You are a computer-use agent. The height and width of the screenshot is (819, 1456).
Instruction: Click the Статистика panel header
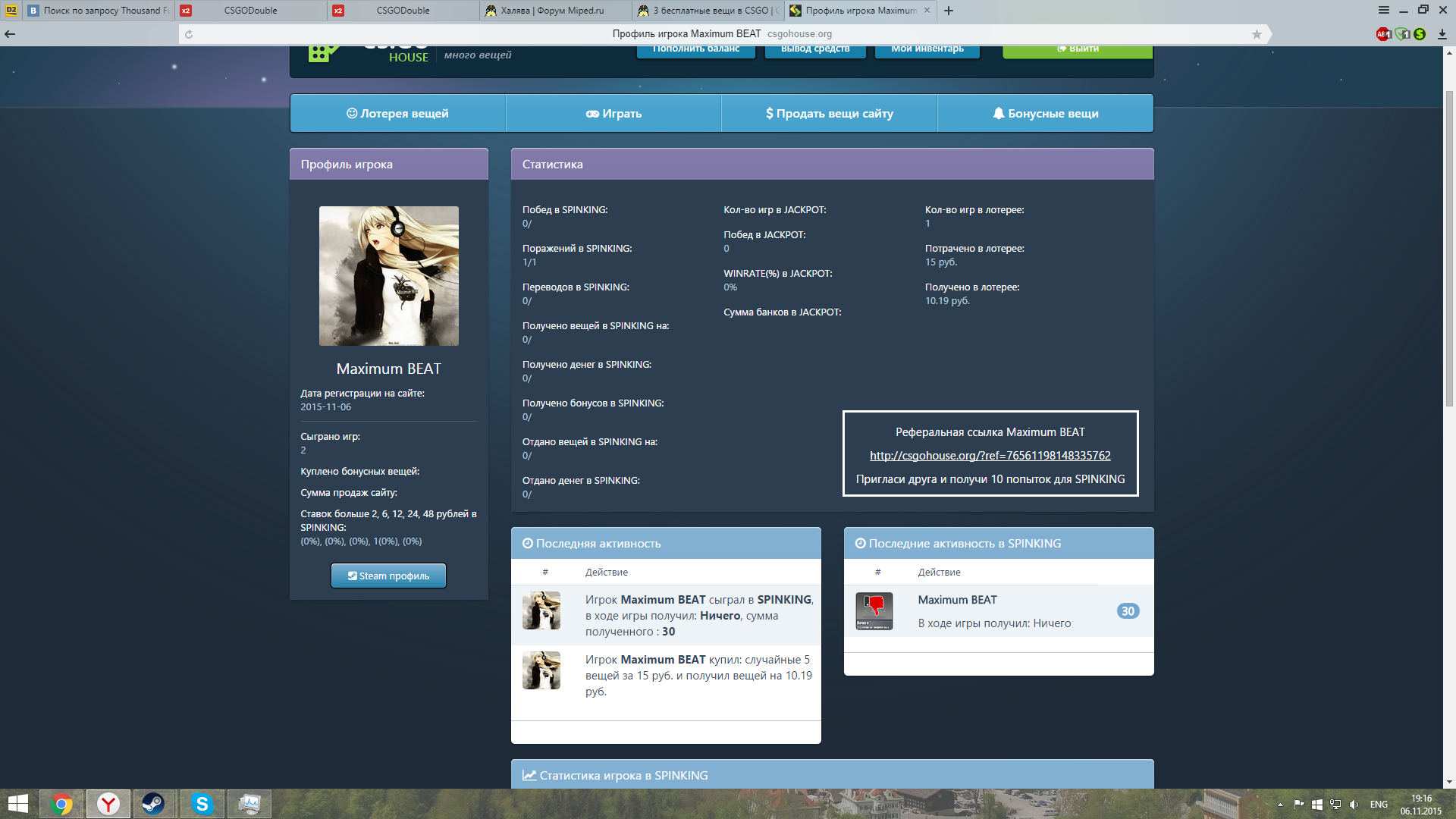tap(833, 165)
